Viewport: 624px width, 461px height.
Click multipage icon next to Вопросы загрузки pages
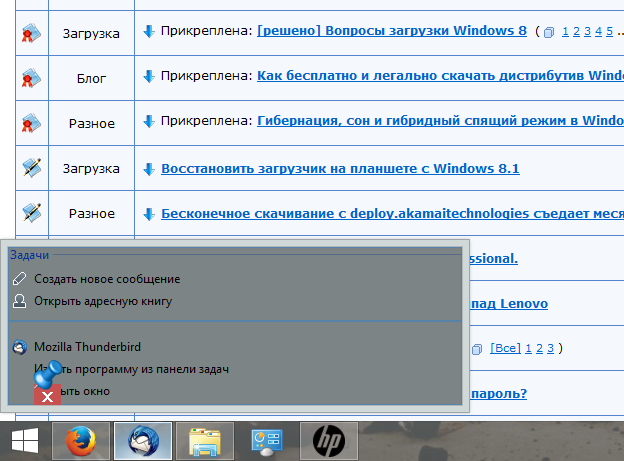[x=549, y=32]
